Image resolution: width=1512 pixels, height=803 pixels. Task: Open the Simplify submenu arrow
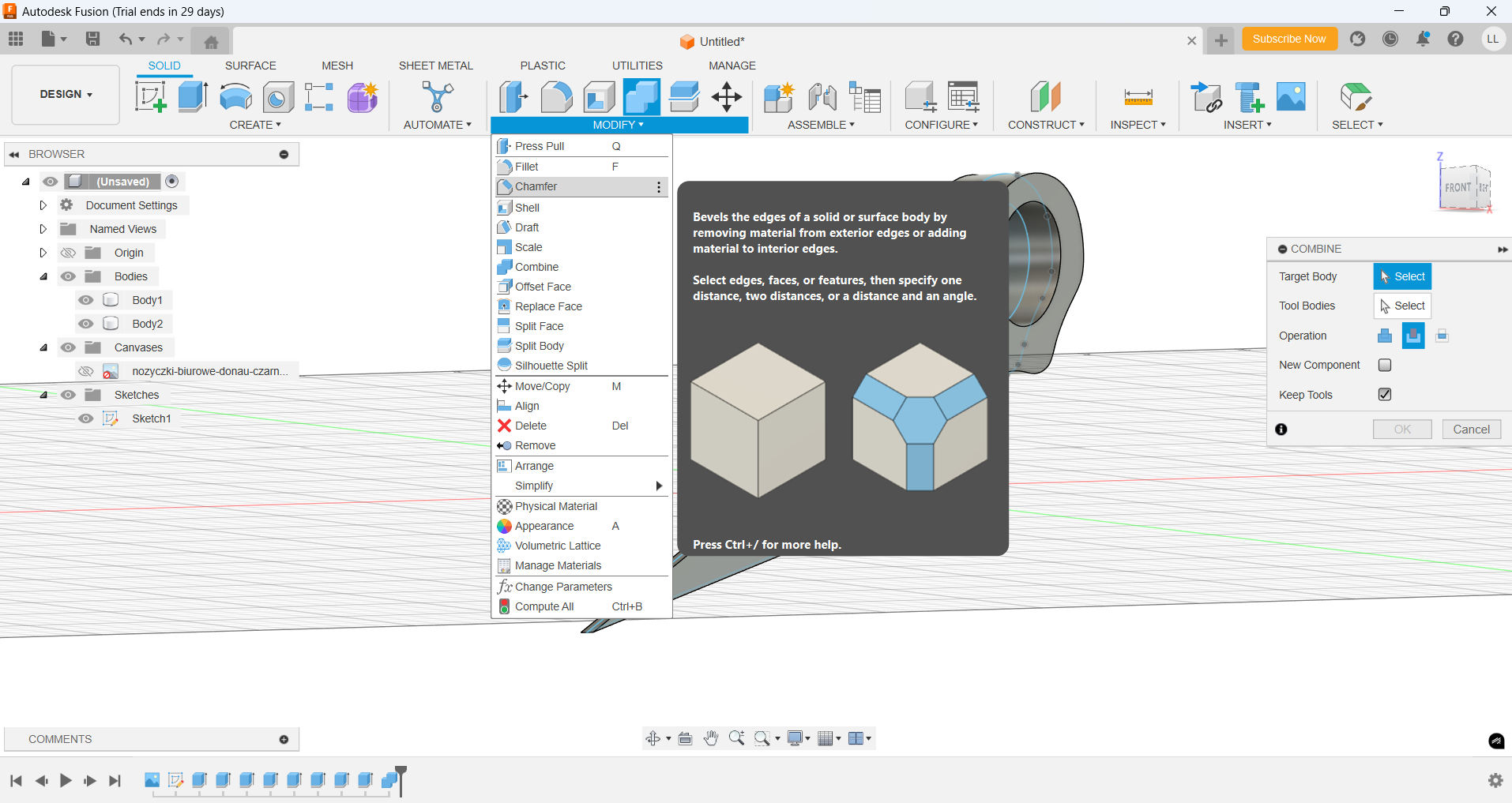coord(659,486)
